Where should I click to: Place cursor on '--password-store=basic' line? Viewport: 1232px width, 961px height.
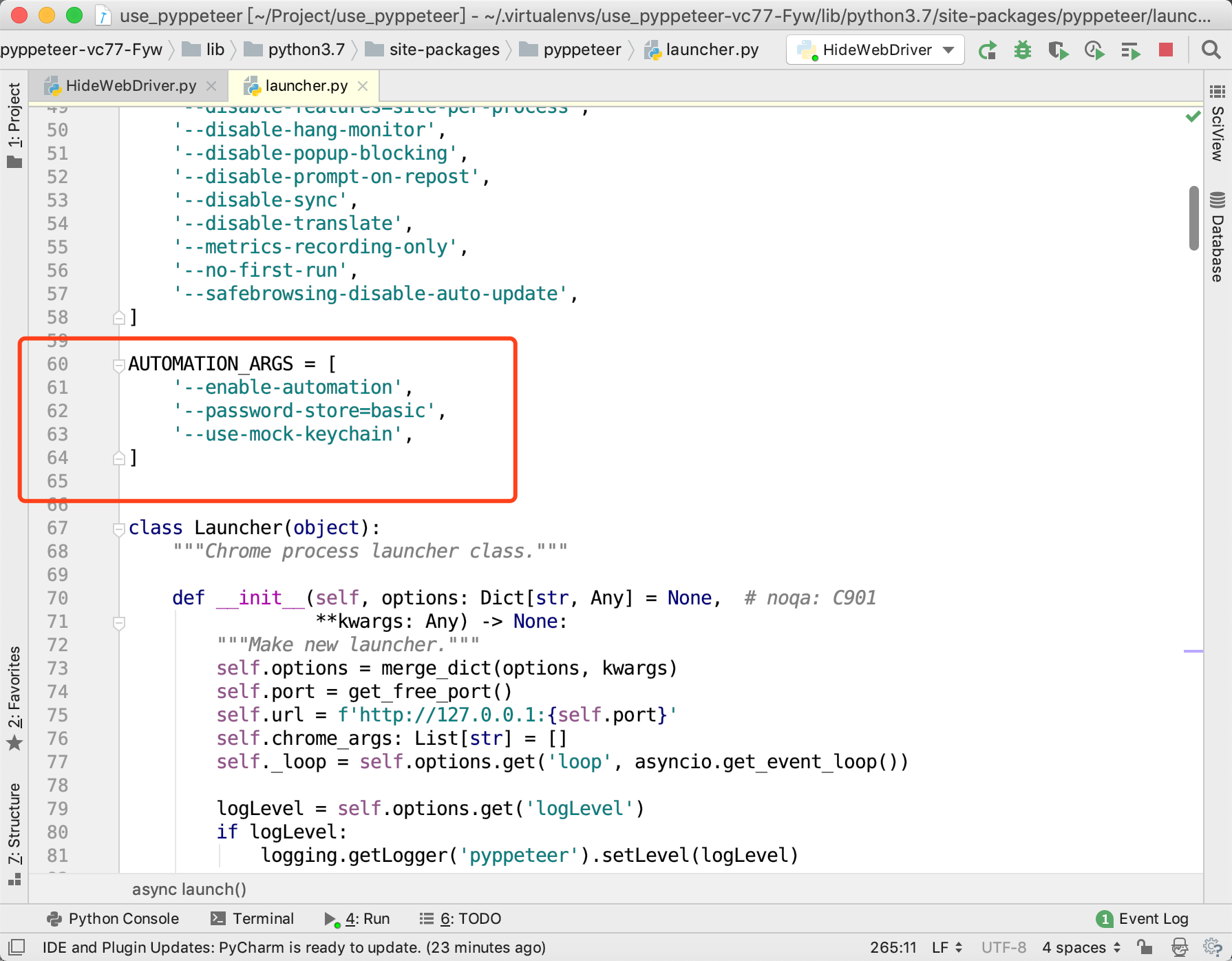pyautogui.click(x=310, y=411)
